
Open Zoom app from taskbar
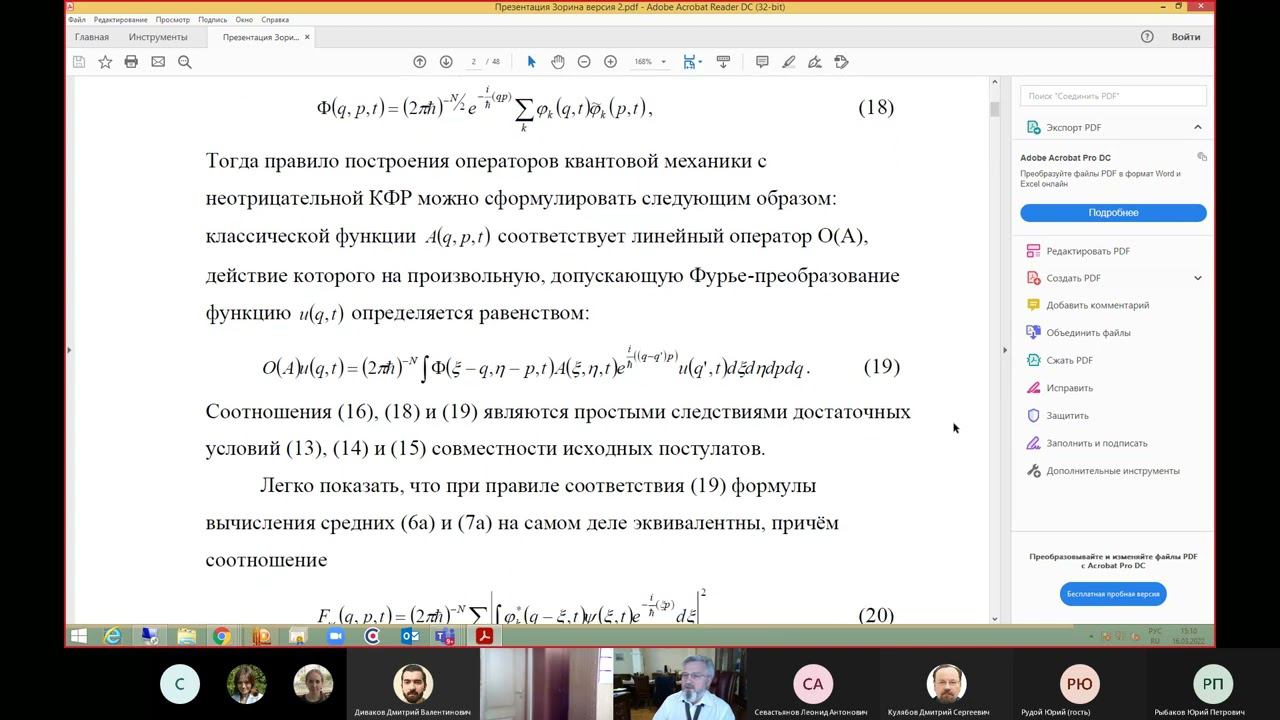pyautogui.click(x=335, y=636)
